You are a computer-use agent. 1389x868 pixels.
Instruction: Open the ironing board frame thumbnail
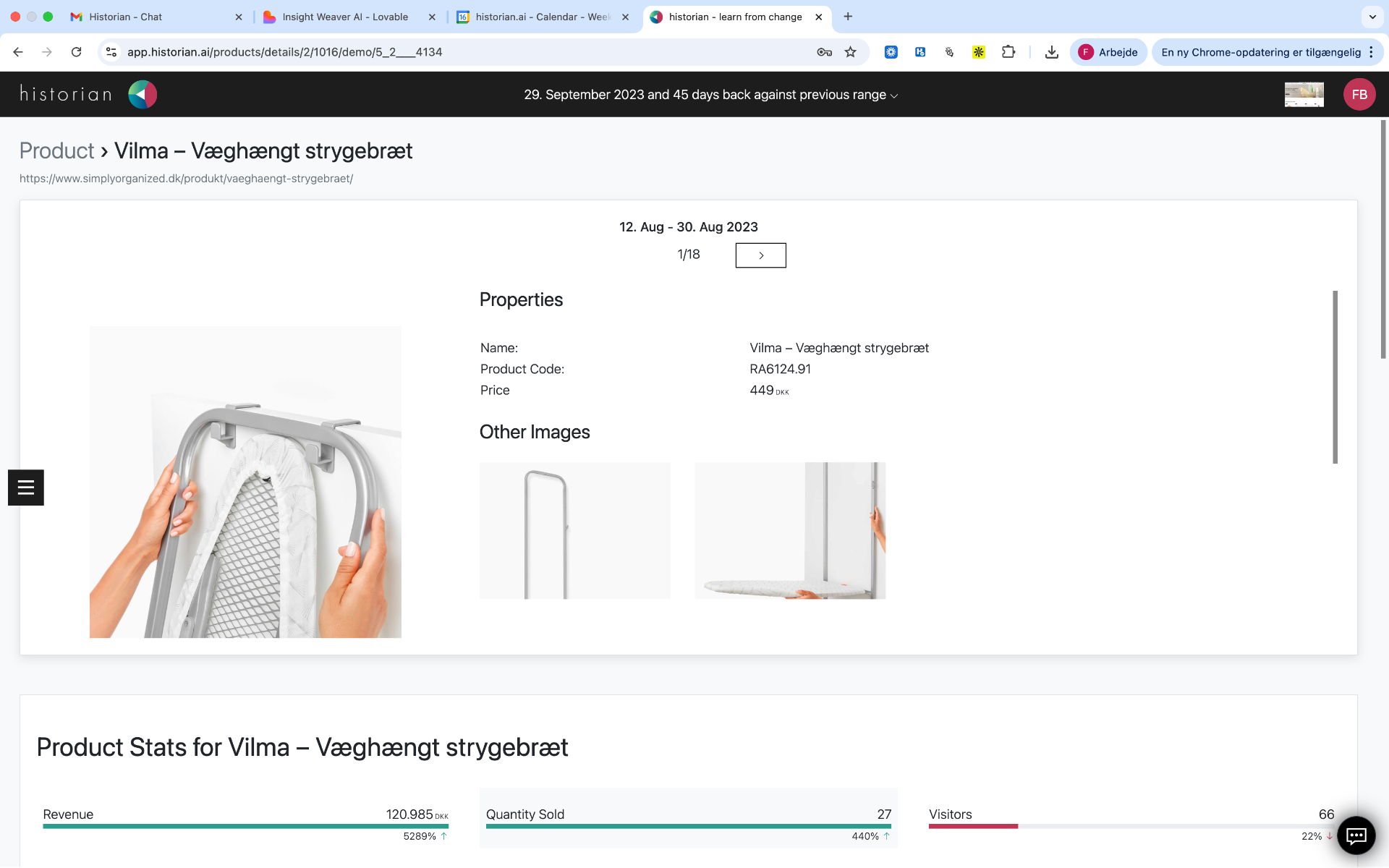pyautogui.click(x=574, y=530)
